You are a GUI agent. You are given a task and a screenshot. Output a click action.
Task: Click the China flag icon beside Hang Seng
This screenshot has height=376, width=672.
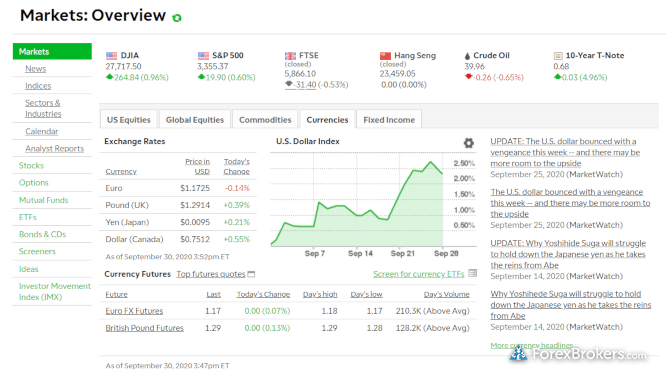click(385, 56)
